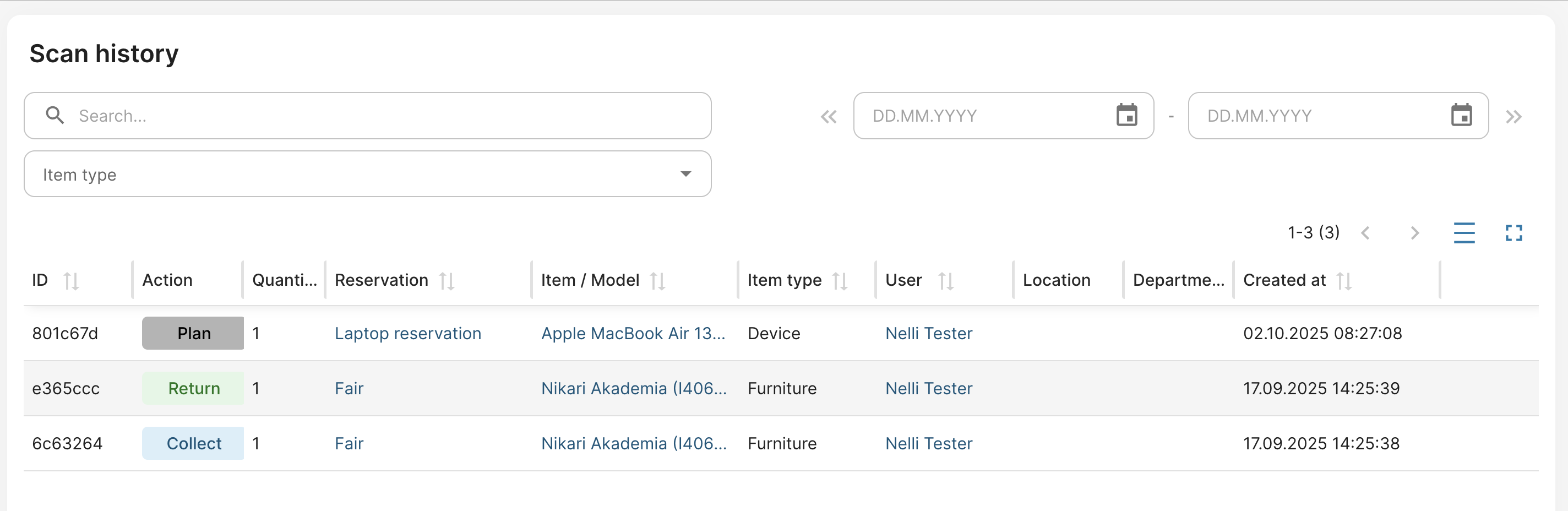
Task: Sort by the Item / Model column
Action: click(657, 281)
